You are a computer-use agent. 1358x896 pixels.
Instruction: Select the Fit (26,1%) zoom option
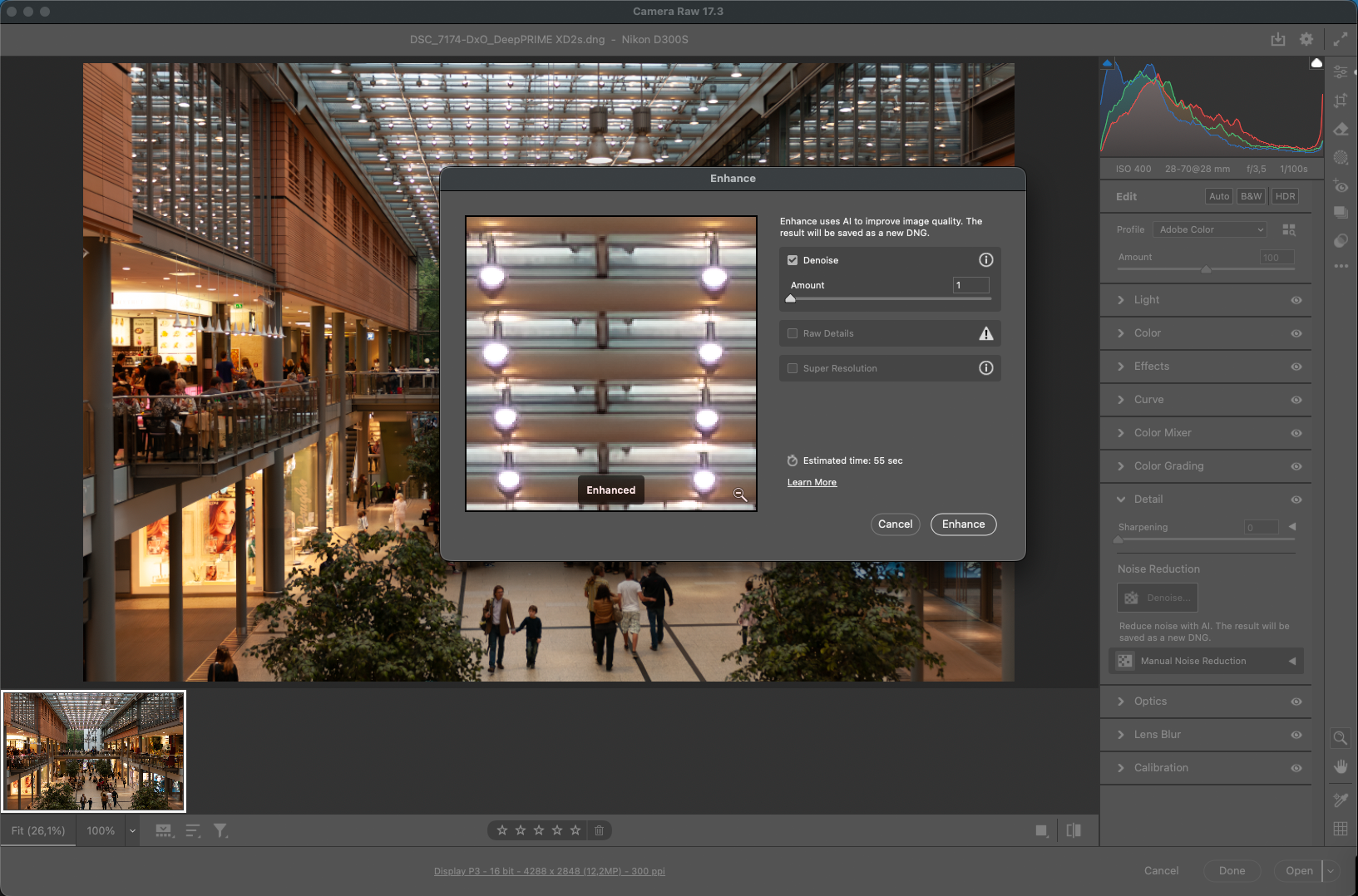38,830
